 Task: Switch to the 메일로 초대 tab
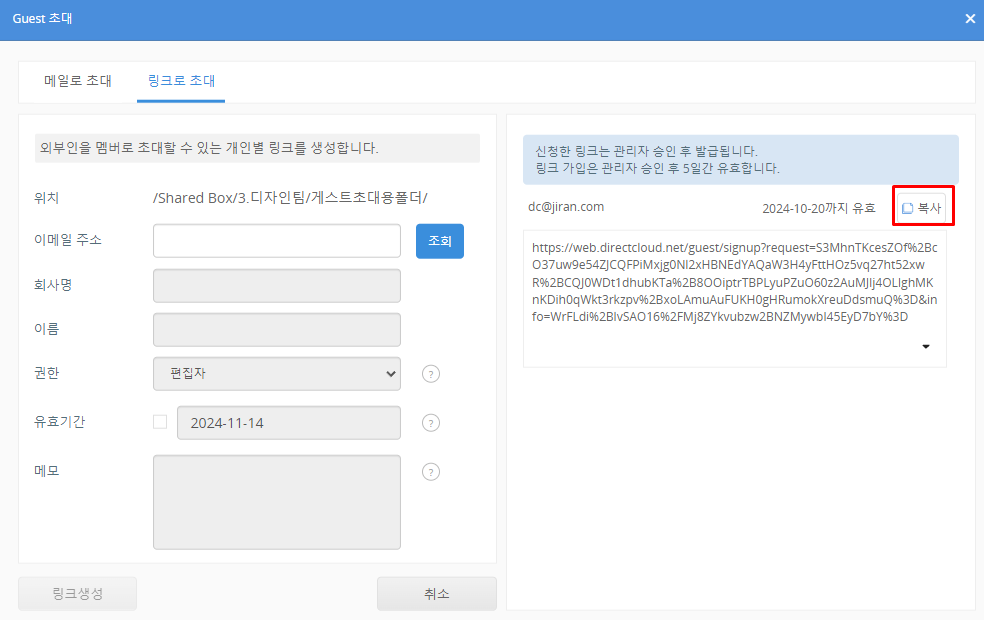78,81
